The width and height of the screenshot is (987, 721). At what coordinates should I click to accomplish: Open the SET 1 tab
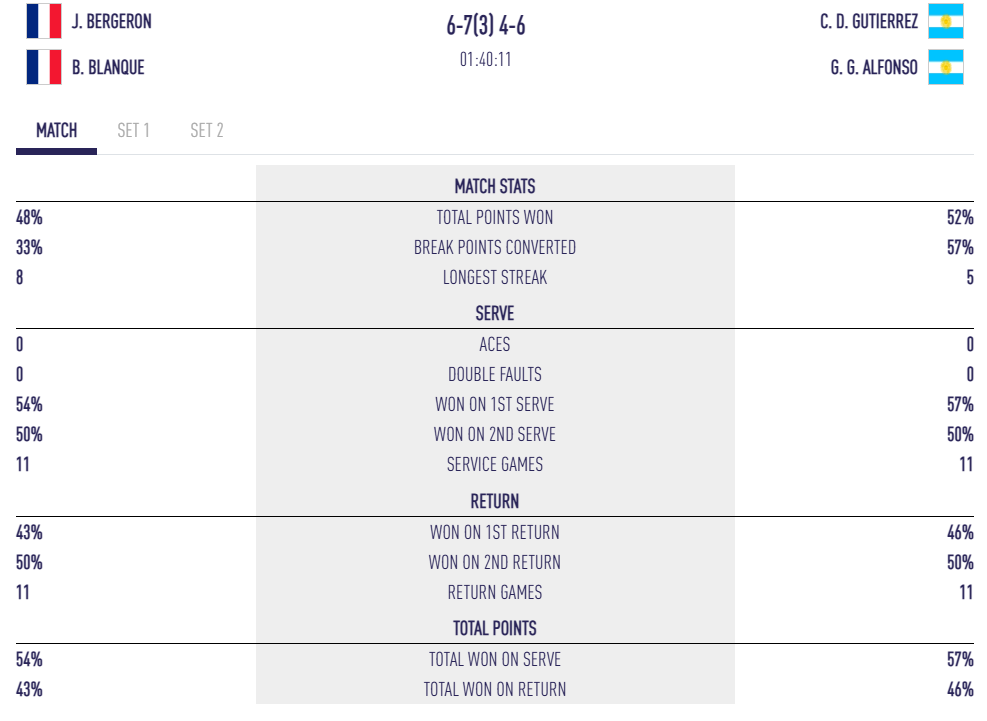click(x=133, y=131)
